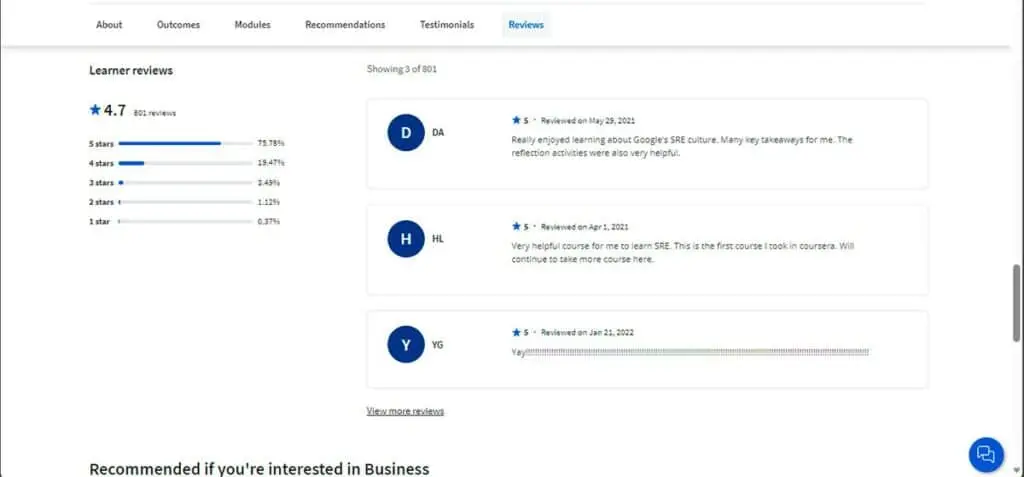Click the Showing 3 of 801 text
Viewport: 1024px width, 477px height.
[x=402, y=69]
